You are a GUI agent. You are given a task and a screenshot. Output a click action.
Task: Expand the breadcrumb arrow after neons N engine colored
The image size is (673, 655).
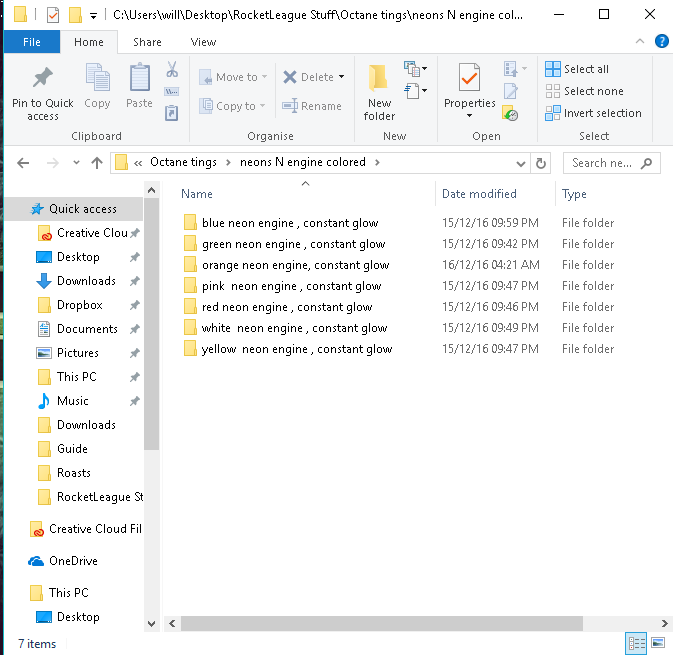[377, 162]
